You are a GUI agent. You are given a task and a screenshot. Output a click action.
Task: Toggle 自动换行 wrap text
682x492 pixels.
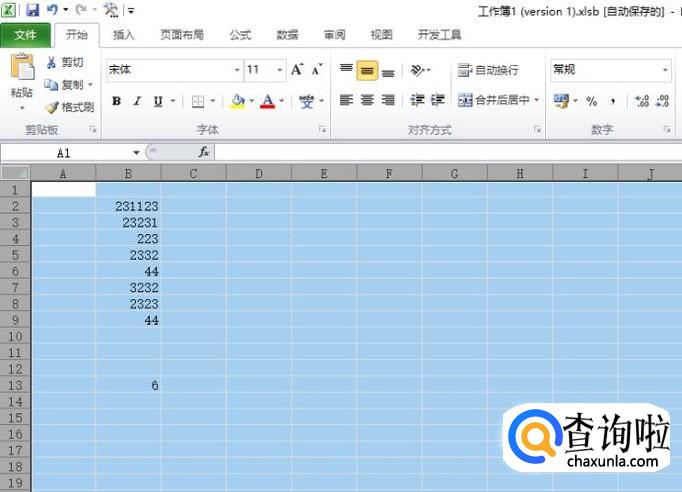tap(488, 70)
